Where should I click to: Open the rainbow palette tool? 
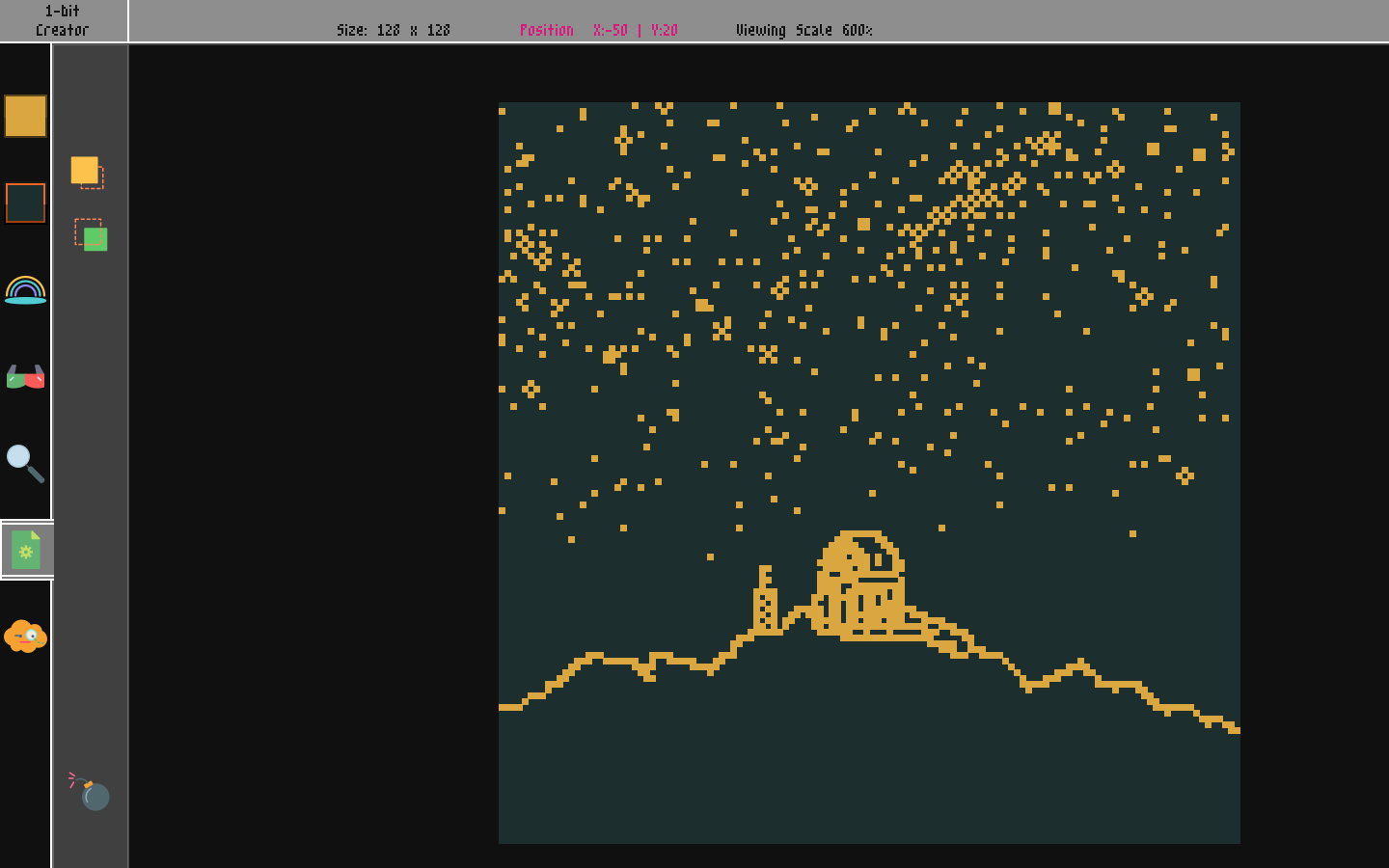point(25,289)
